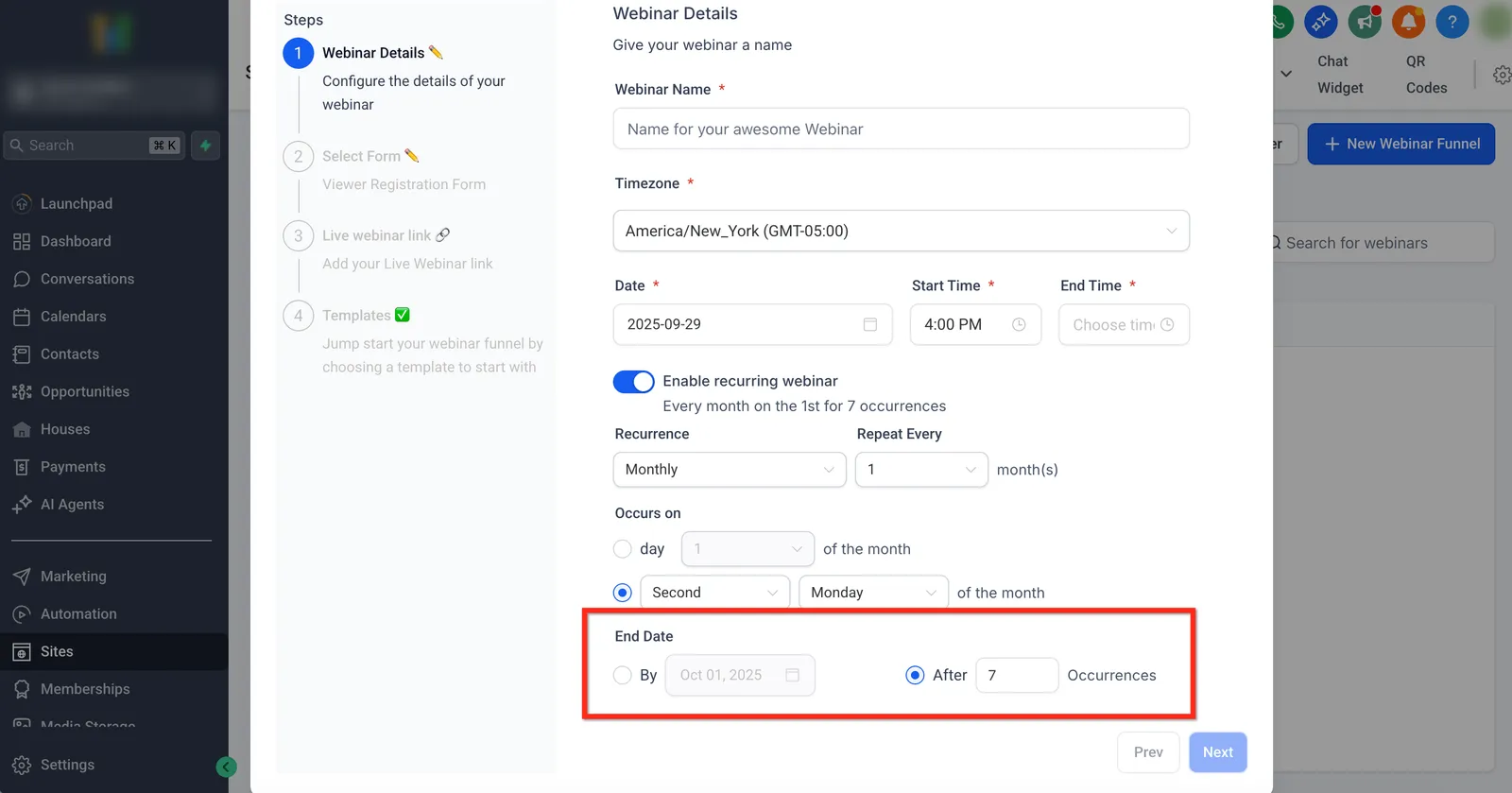Image resolution: width=1512 pixels, height=793 pixels.
Task: Toggle Enable recurring webinar switch
Action: [633, 382]
